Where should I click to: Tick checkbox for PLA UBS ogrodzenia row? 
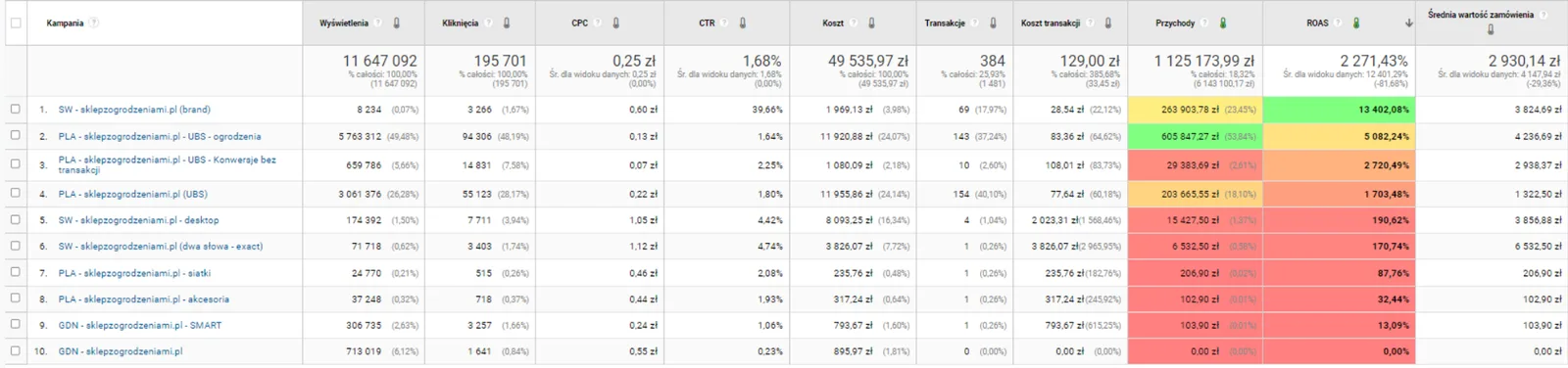pos(15,136)
